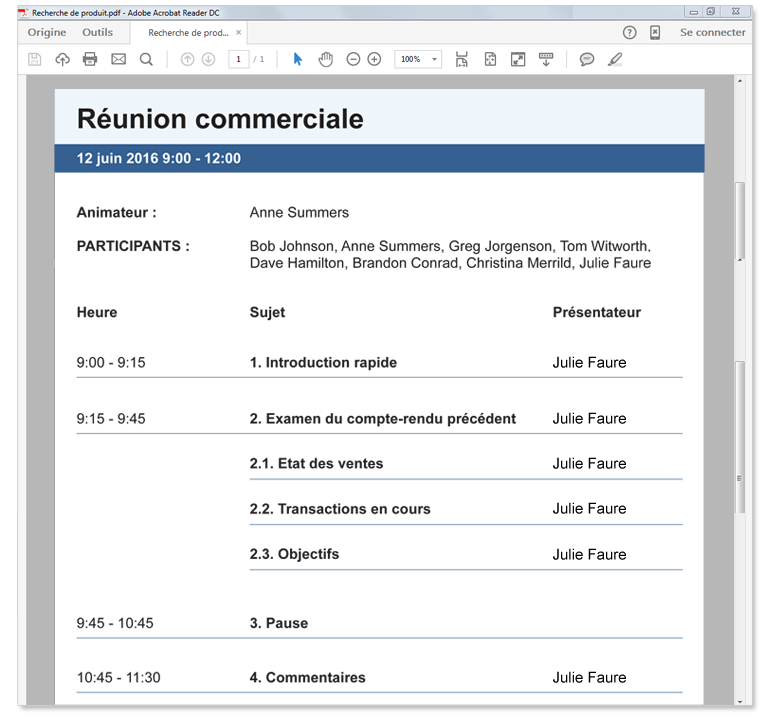Click the 4. Commentaires entry
Image resolution: width=770 pixels, height=727 pixels.
307,678
